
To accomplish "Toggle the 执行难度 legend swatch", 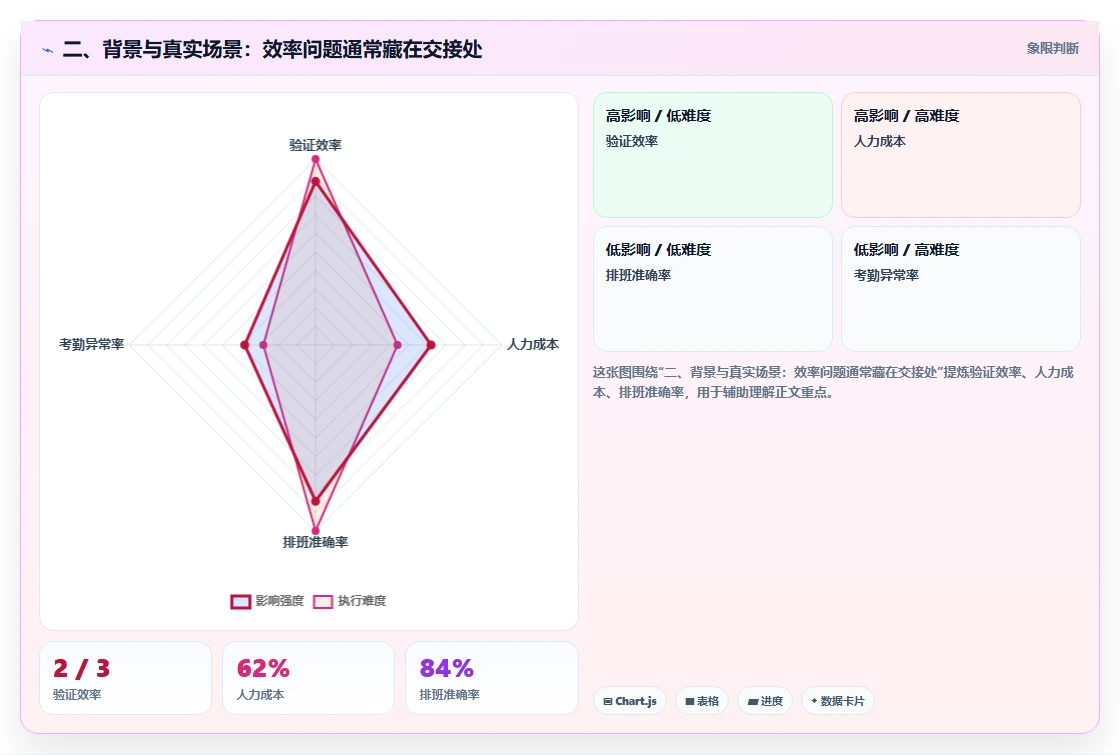I will (323, 601).
